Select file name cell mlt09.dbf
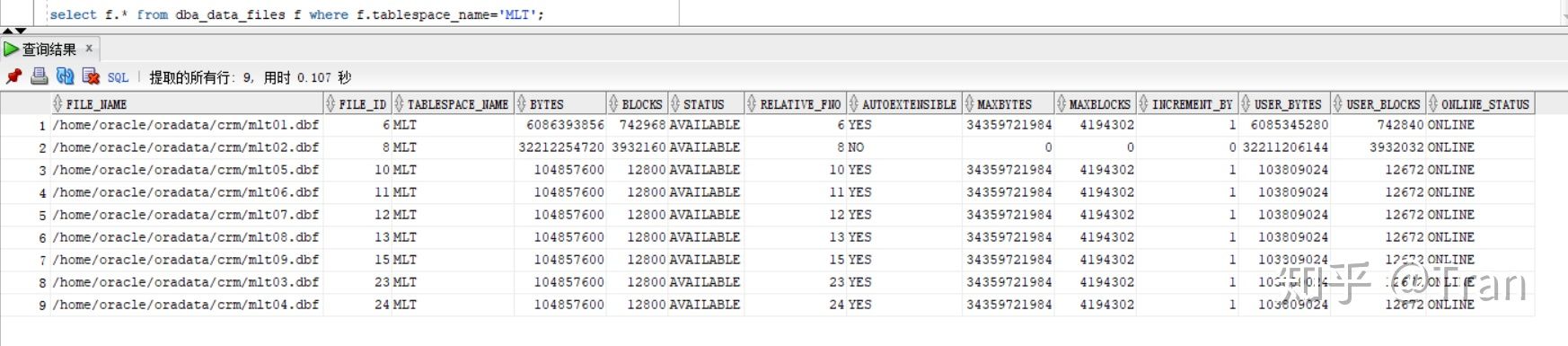Image resolution: width=1568 pixels, height=346 pixels. [x=186, y=260]
